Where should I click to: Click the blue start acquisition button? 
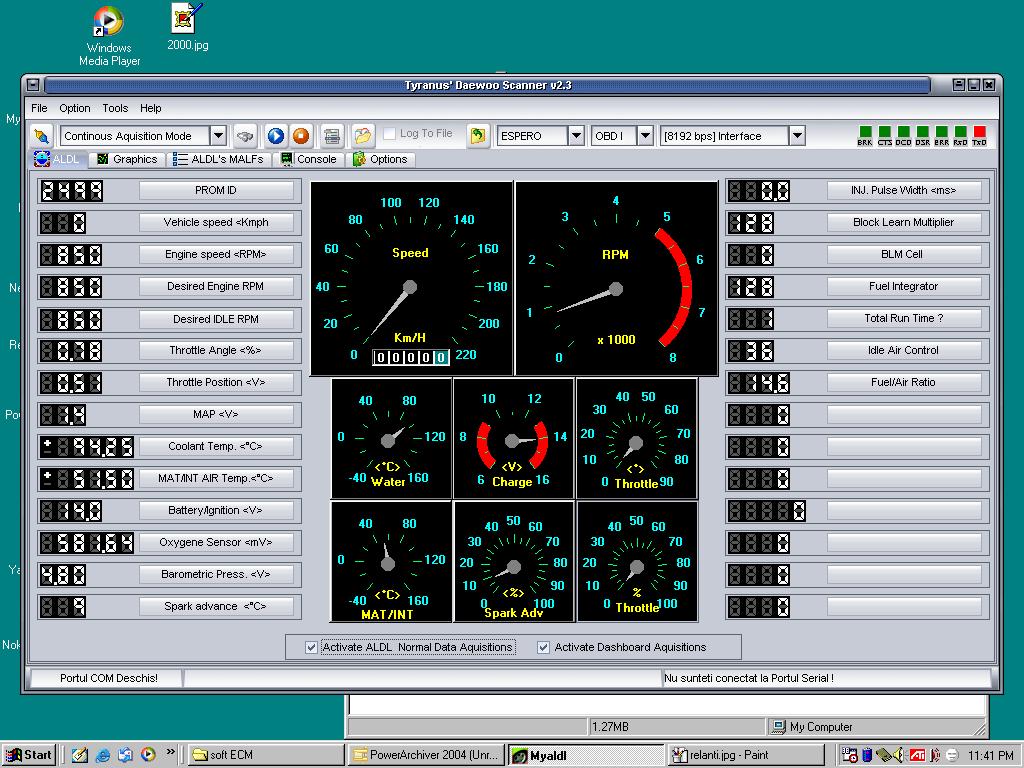click(x=275, y=136)
